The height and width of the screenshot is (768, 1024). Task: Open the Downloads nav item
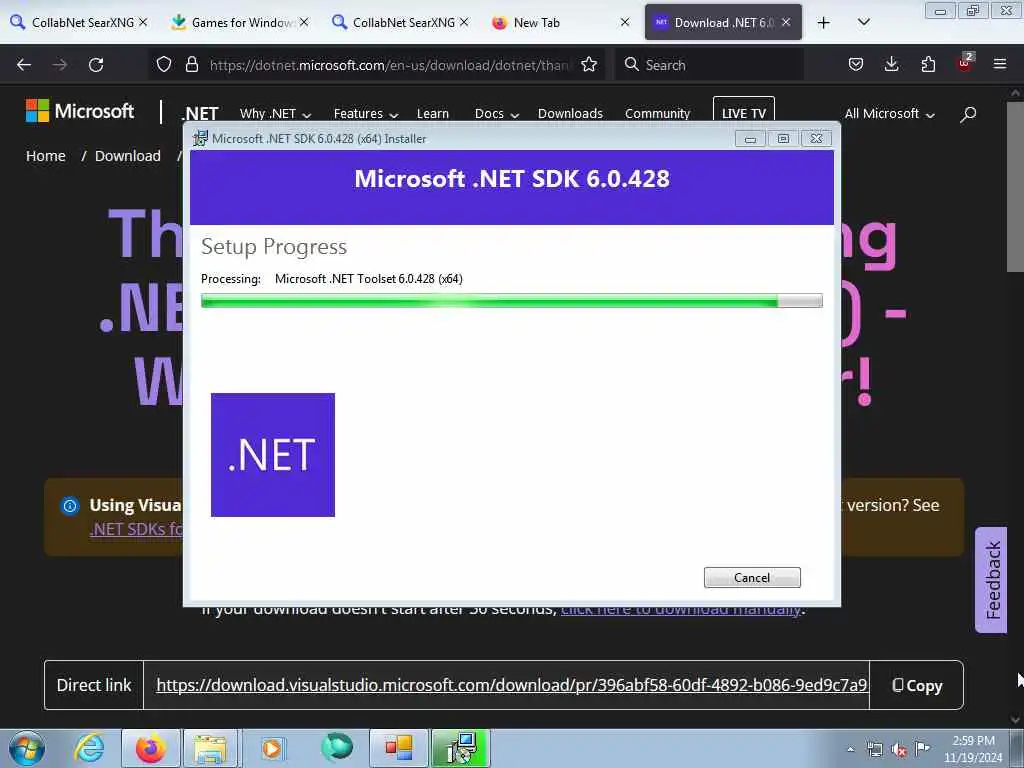click(x=570, y=114)
